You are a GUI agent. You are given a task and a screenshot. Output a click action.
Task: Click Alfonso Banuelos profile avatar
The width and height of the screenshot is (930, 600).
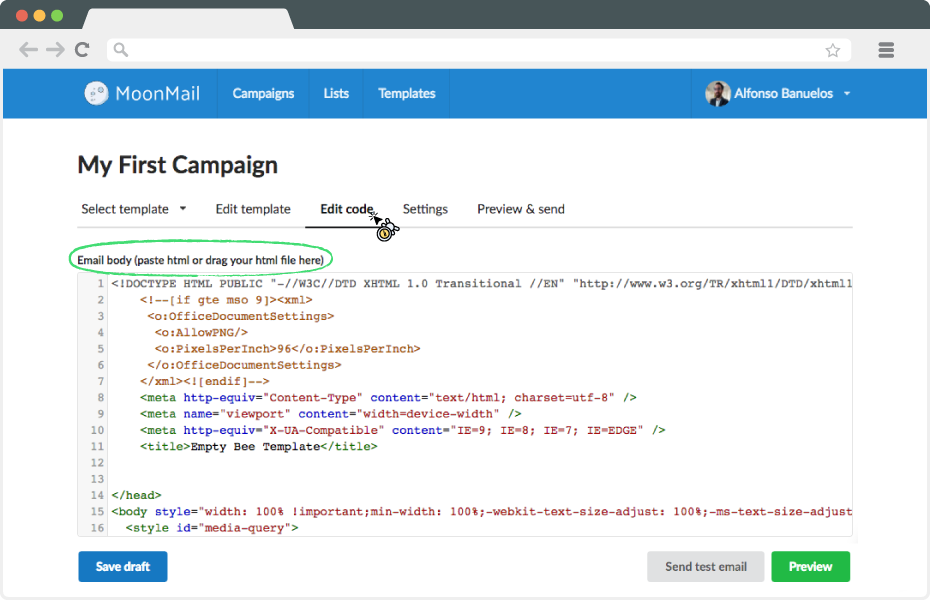tap(717, 93)
